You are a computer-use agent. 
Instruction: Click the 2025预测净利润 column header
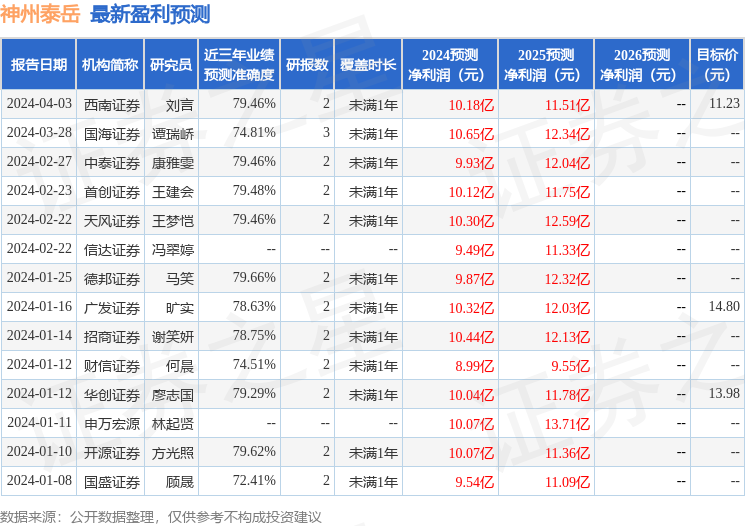coord(545,64)
